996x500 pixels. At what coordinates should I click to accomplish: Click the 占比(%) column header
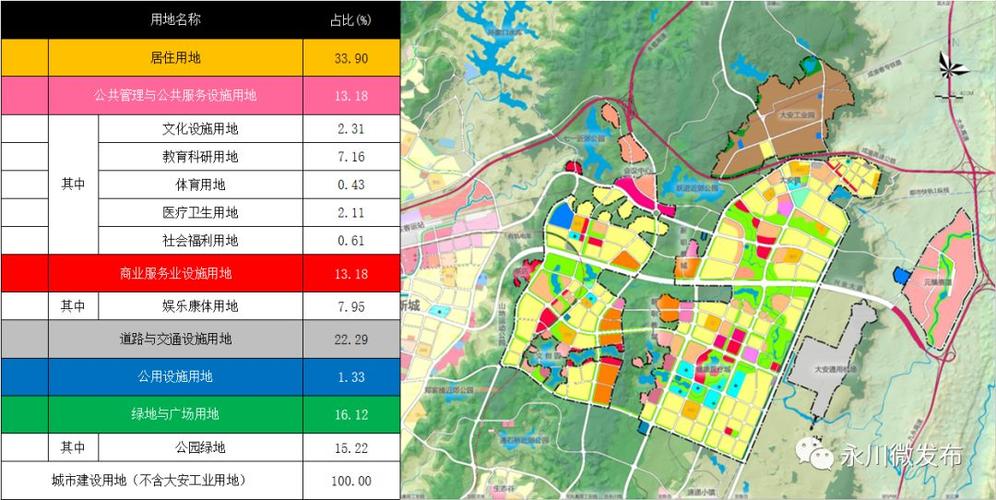[x=351, y=20]
